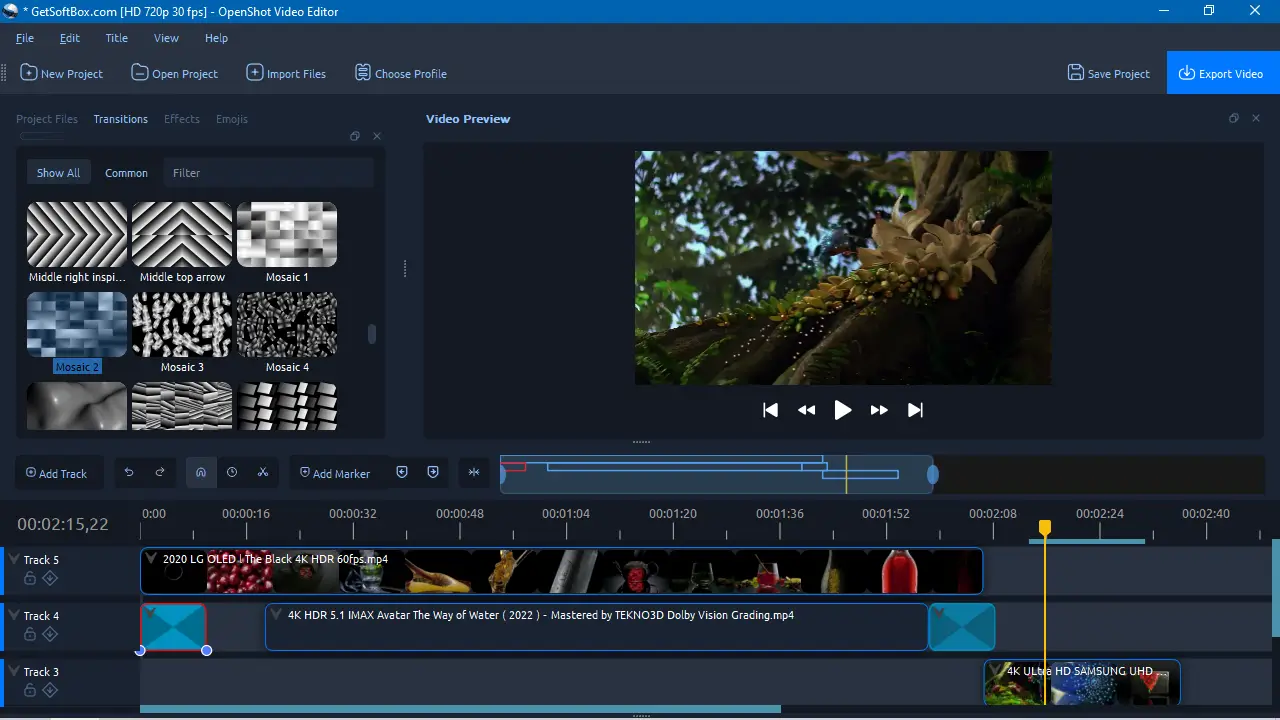1280x720 pixels.
Task: Open the Edit menu
Action: point(69,38)
